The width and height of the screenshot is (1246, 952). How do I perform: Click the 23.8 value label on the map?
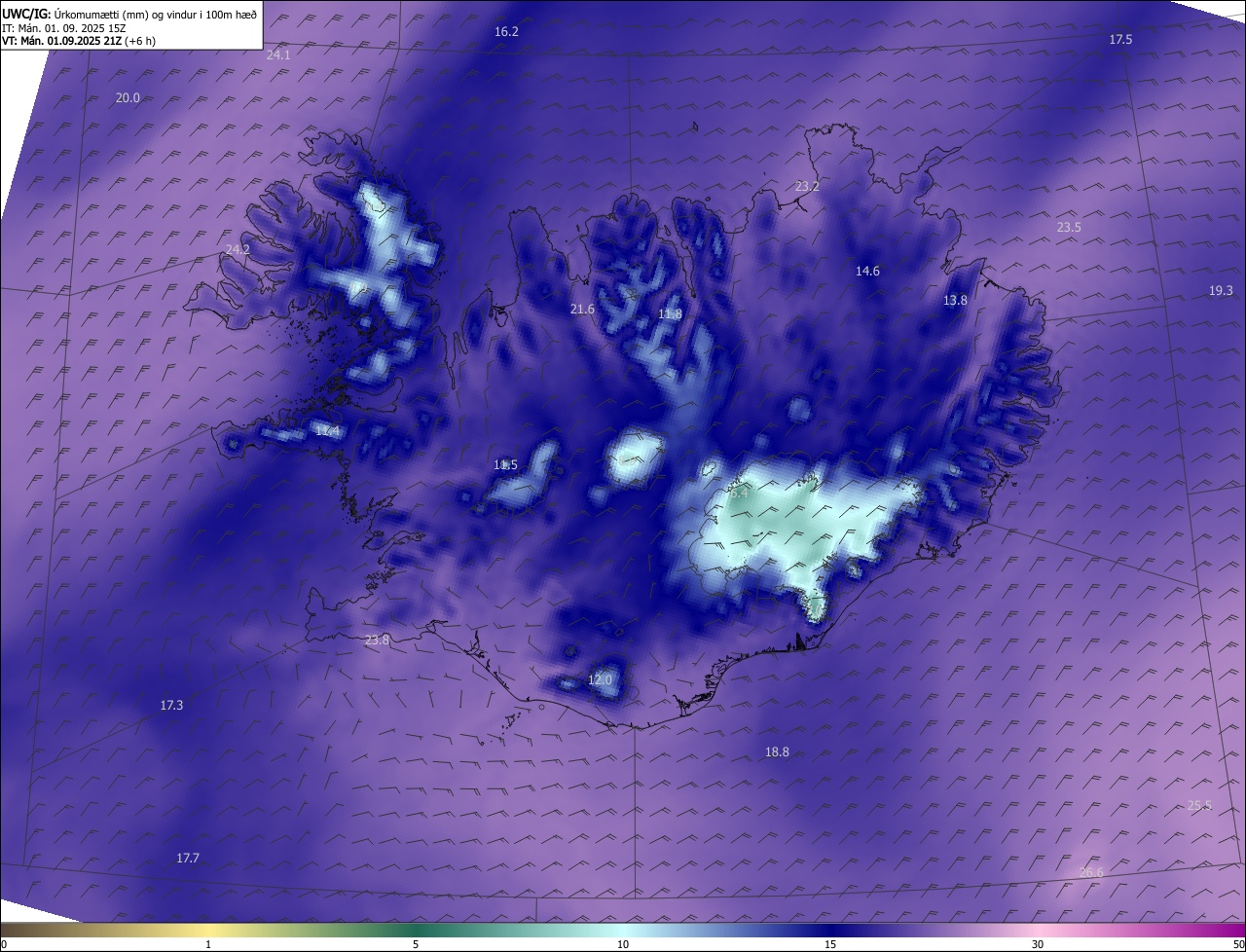(377, 641)
